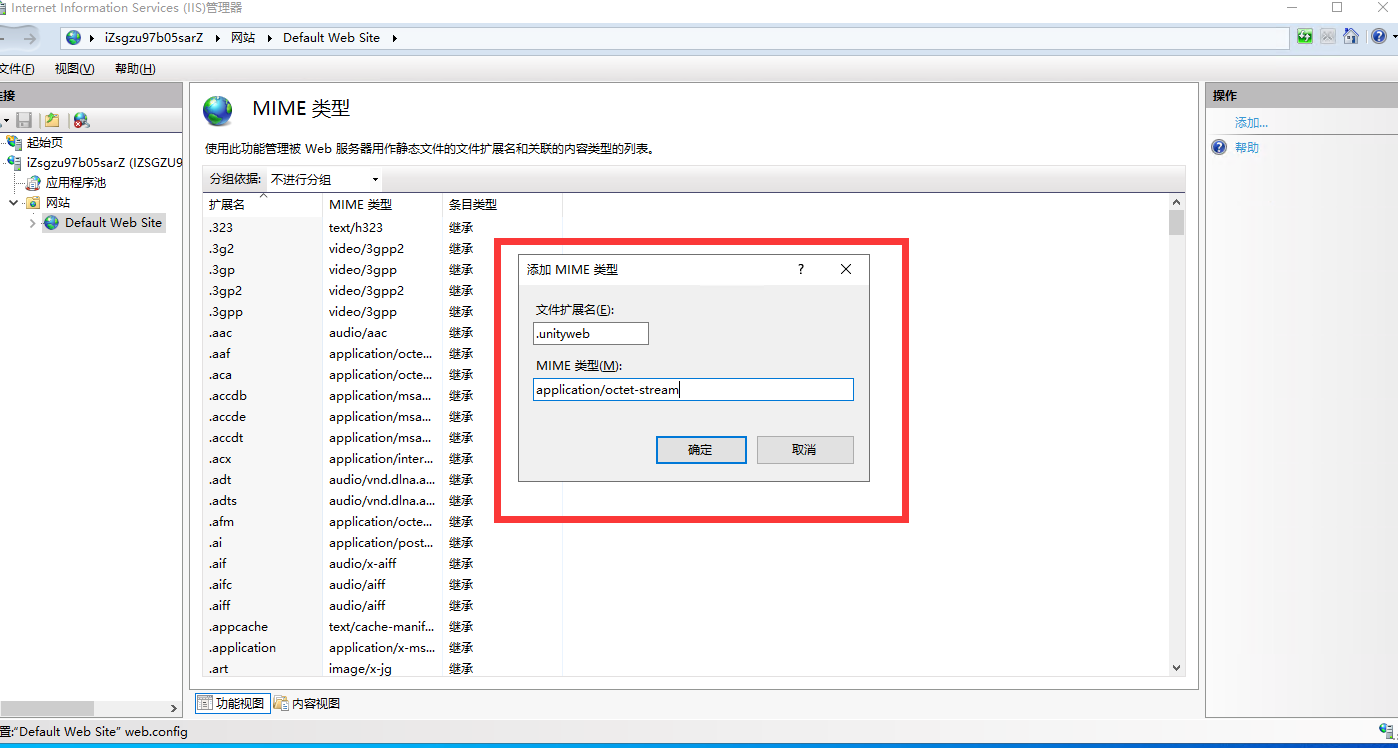Click the green refresh page icon
Screen dimensions: 1398x748
coord(1305,37)
